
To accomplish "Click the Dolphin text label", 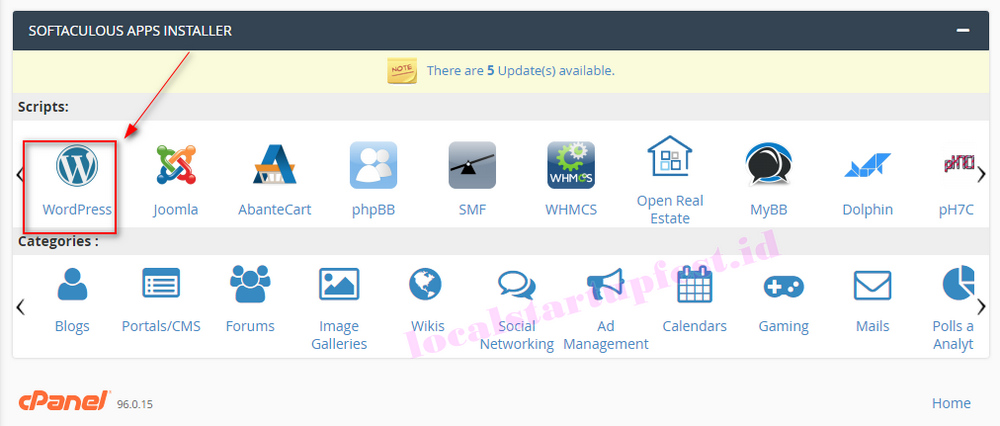I will (x=867, y=210).
